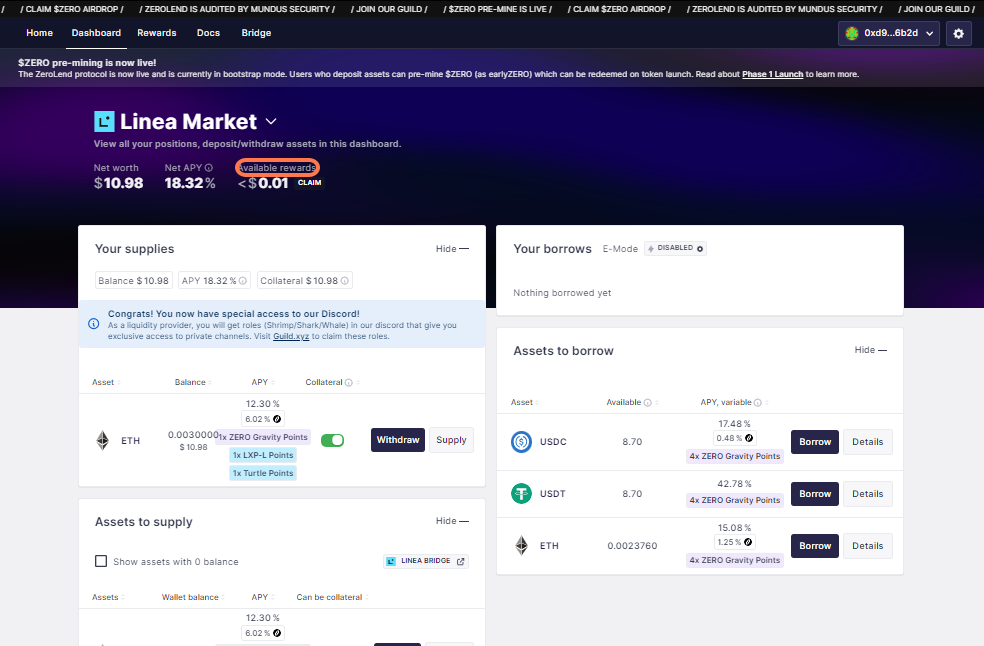Image resolution: width=984 pixels, height=646 pixels.
Task: Click the Linea Market logo icon
Action: pos(104,121)
